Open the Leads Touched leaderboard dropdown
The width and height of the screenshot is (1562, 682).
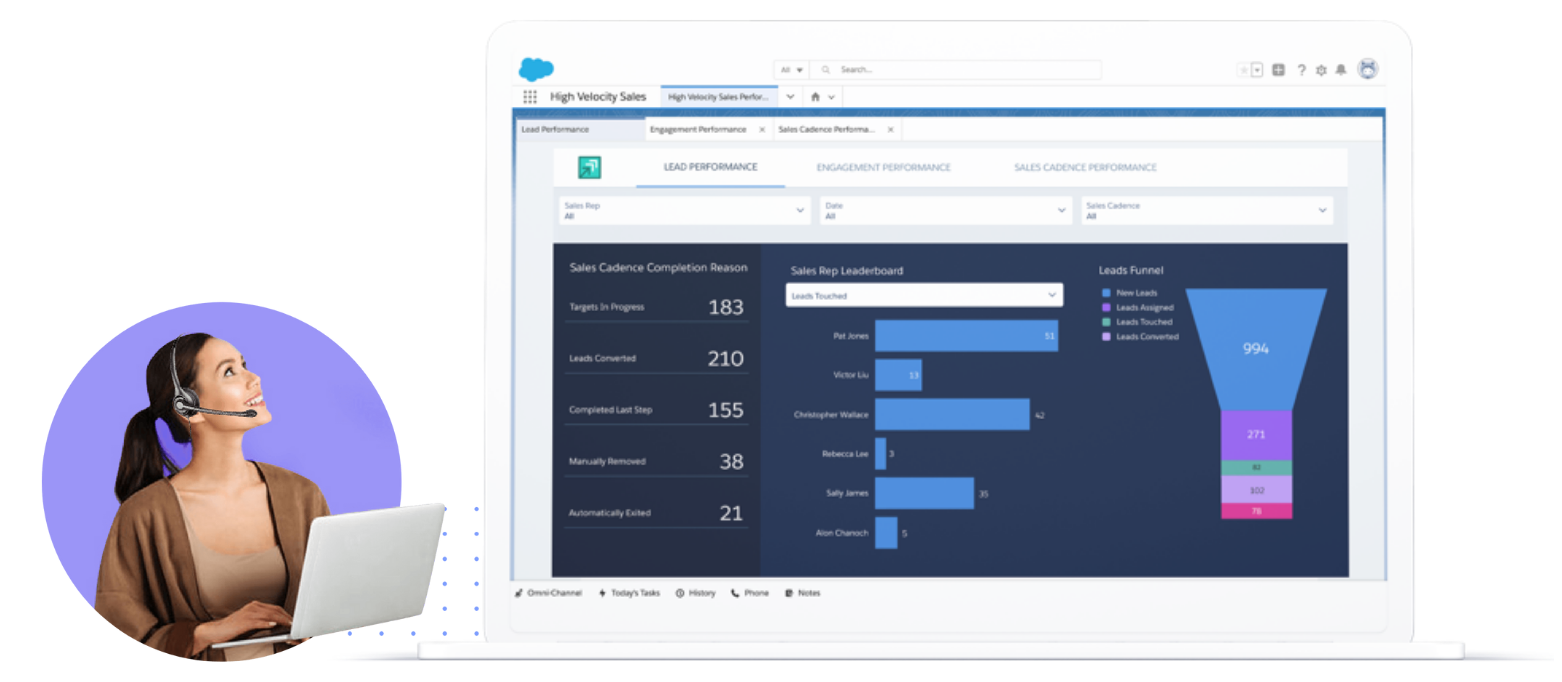pyautogui.click(x=924, y=295)
